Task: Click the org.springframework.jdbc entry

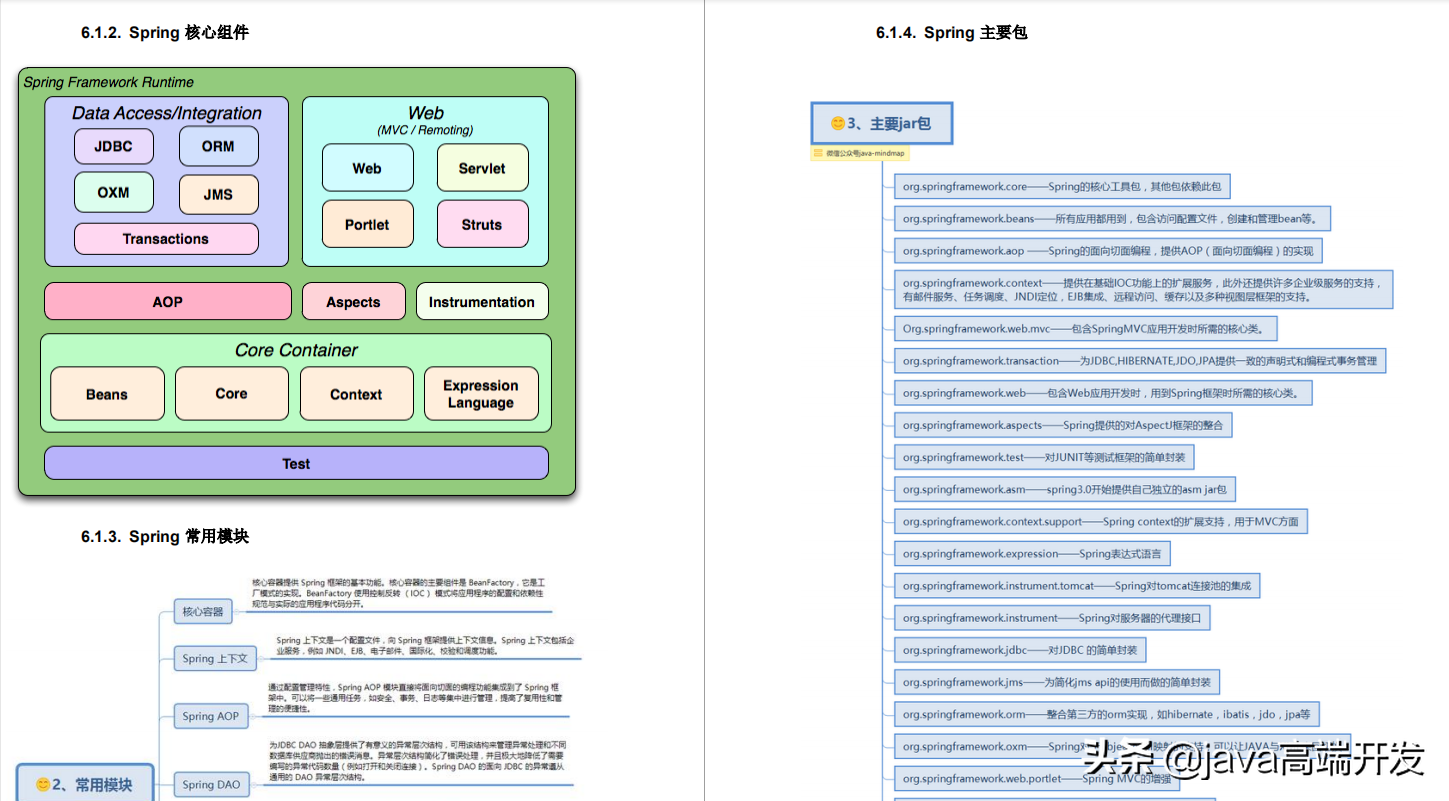Action: [x=1020, y=650]
